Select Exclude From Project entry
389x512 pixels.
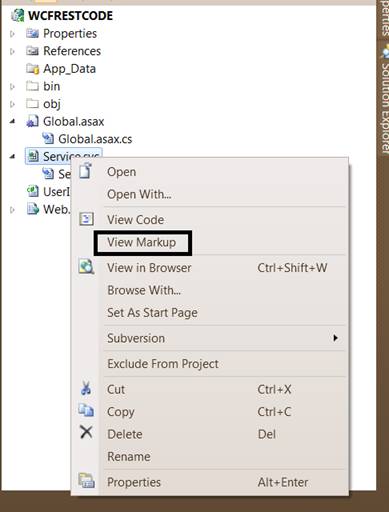(163, 364)
